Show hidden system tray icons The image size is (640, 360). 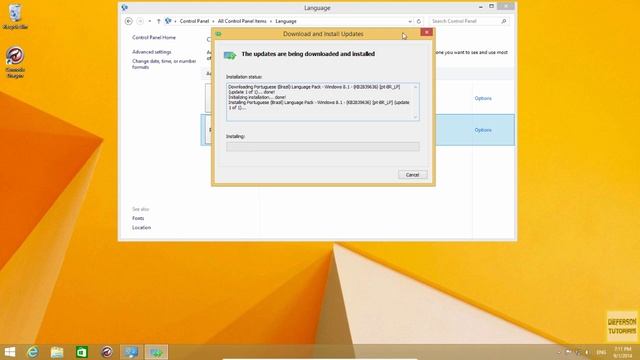click(x=559, y=352)
